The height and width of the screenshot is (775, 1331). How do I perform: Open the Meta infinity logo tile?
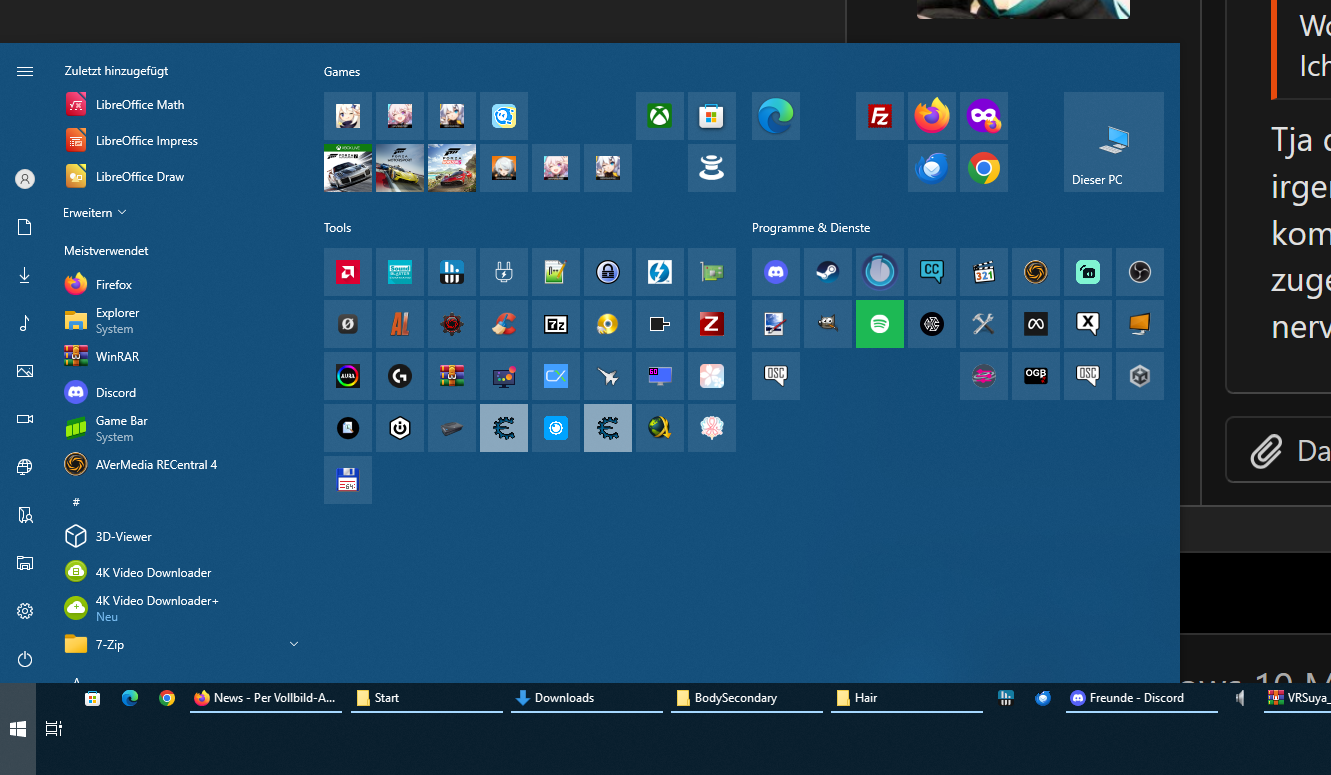point(1036,324)
